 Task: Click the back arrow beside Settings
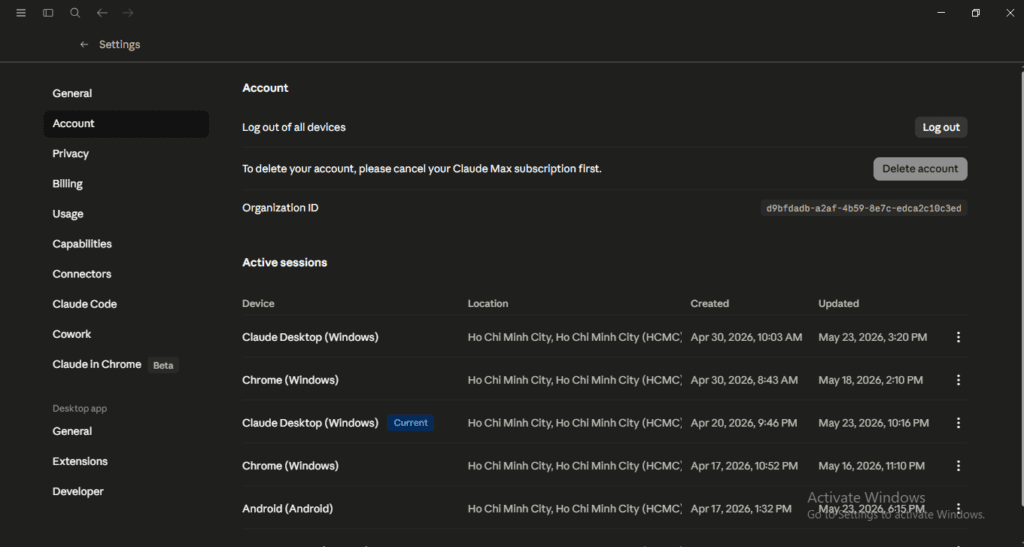(84, 44)
